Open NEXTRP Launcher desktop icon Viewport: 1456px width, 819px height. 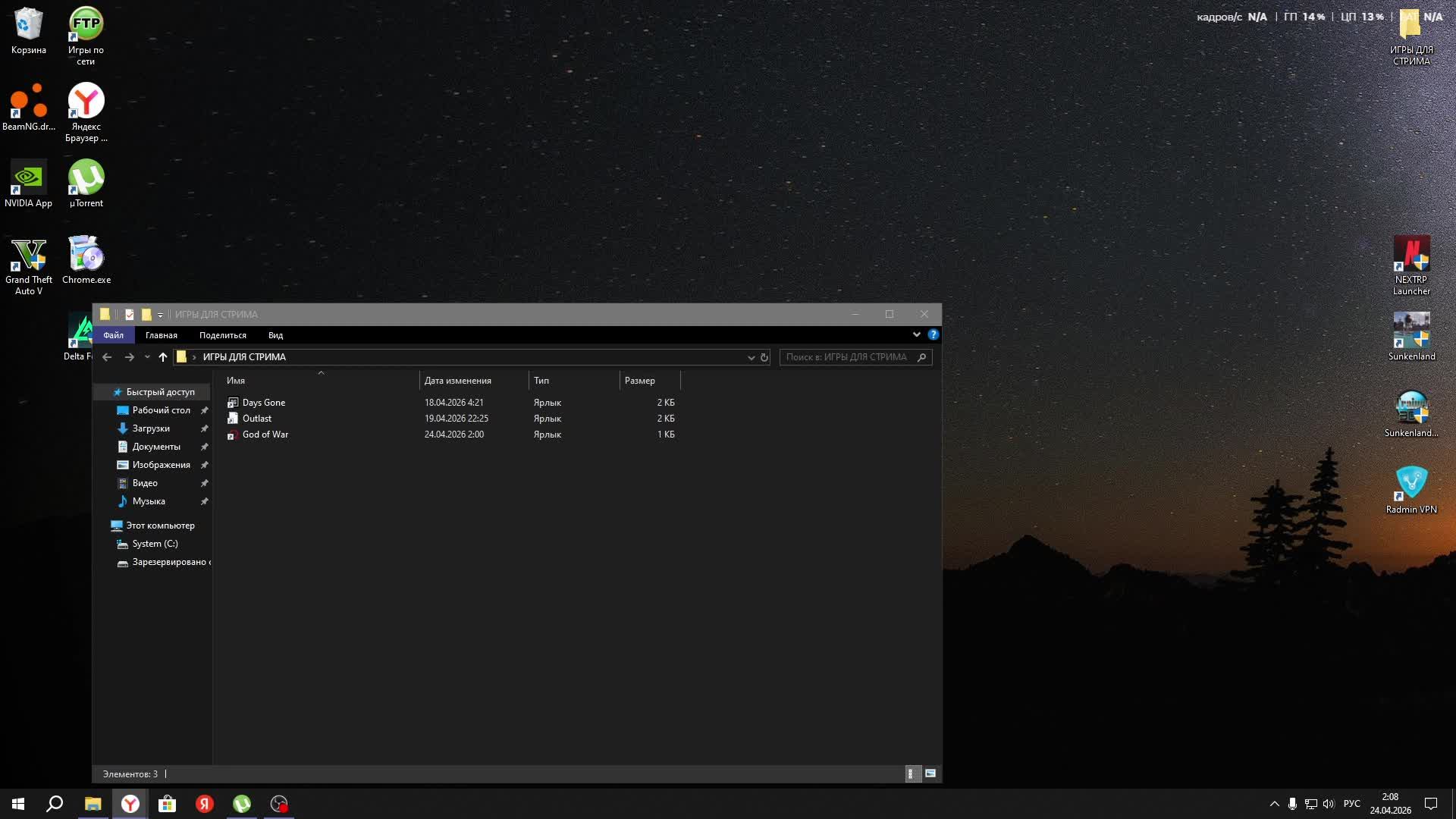pyautogui.click(x=1411, y=255)
